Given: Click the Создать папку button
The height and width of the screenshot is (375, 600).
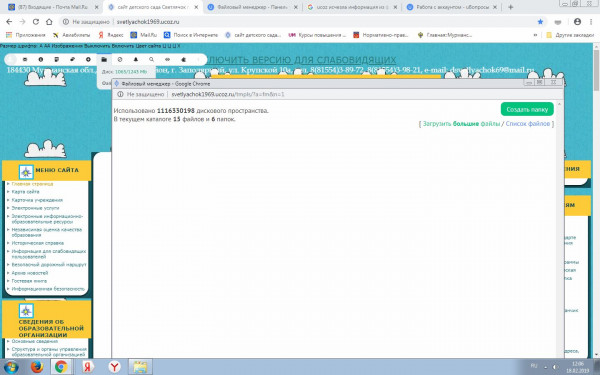Looking at the screenshot, I should [527, 109].
